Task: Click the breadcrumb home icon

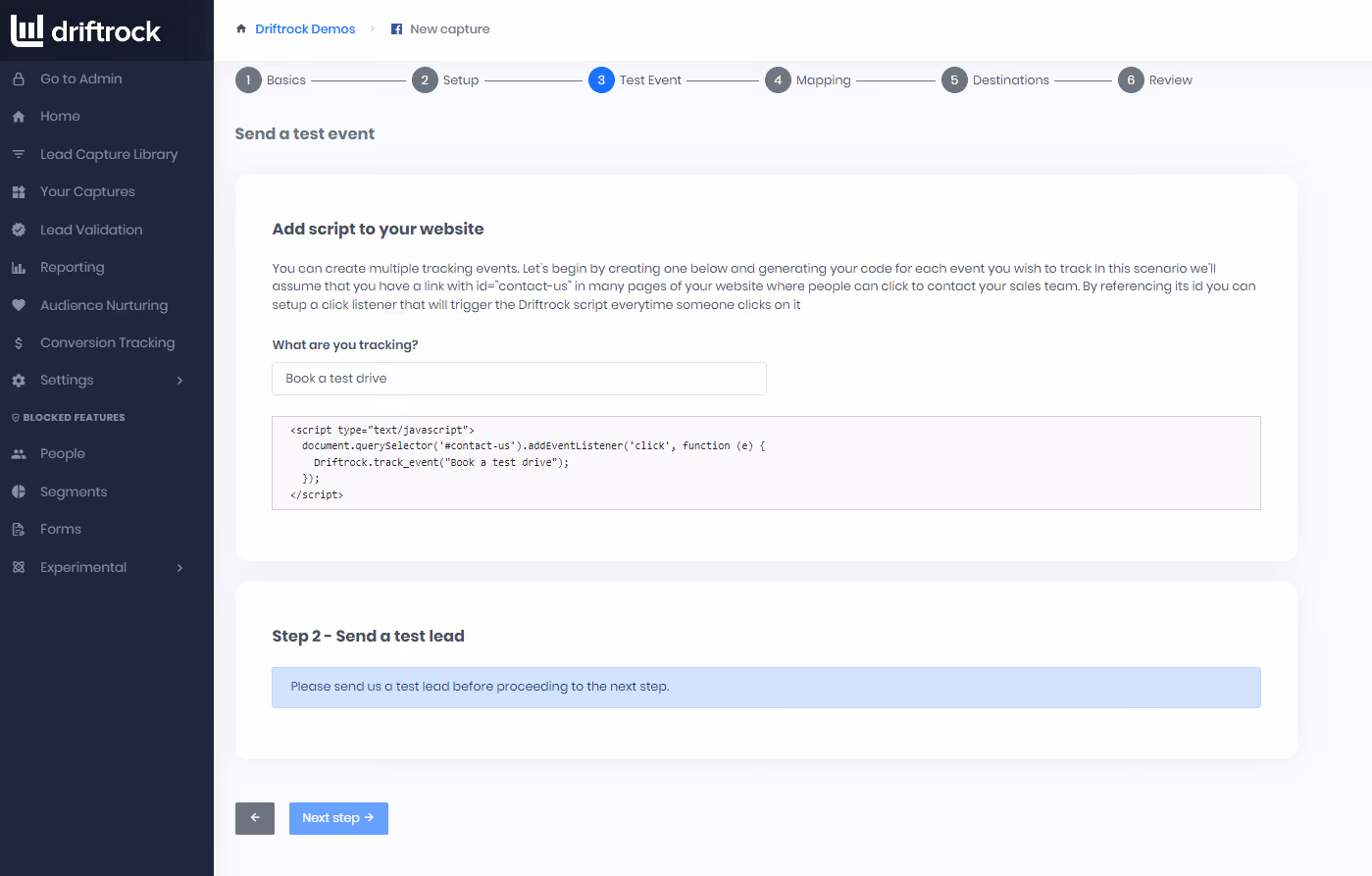Action: [241, 28]
